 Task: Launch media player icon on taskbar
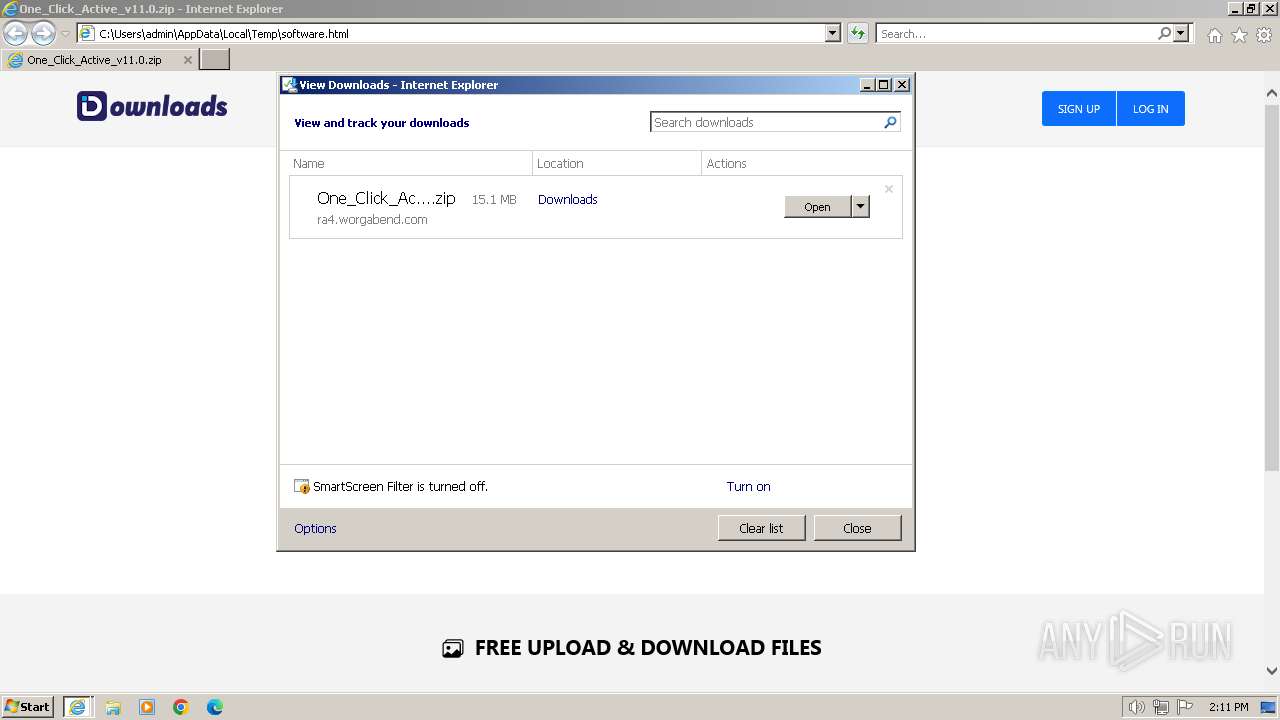pyautogui.click(x=147, y=707)
